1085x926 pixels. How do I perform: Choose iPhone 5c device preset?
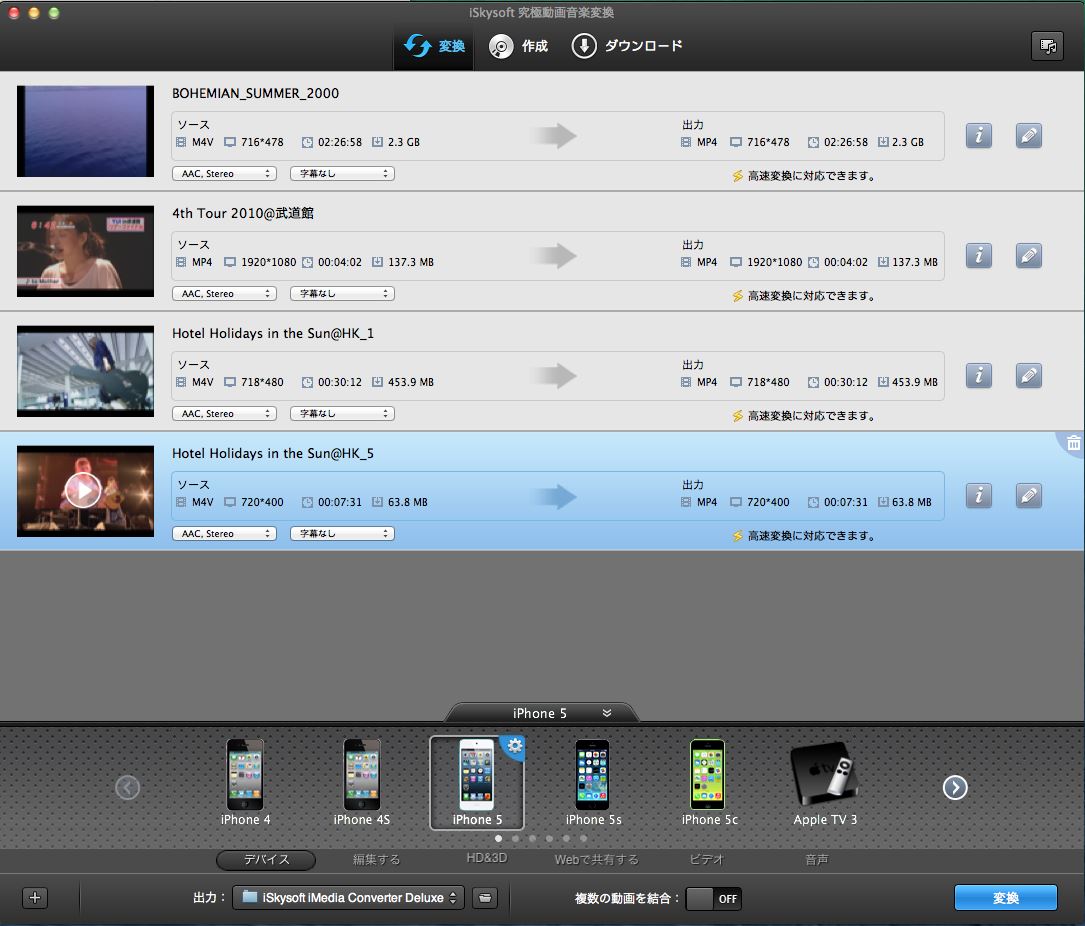[x=709, y=782]
